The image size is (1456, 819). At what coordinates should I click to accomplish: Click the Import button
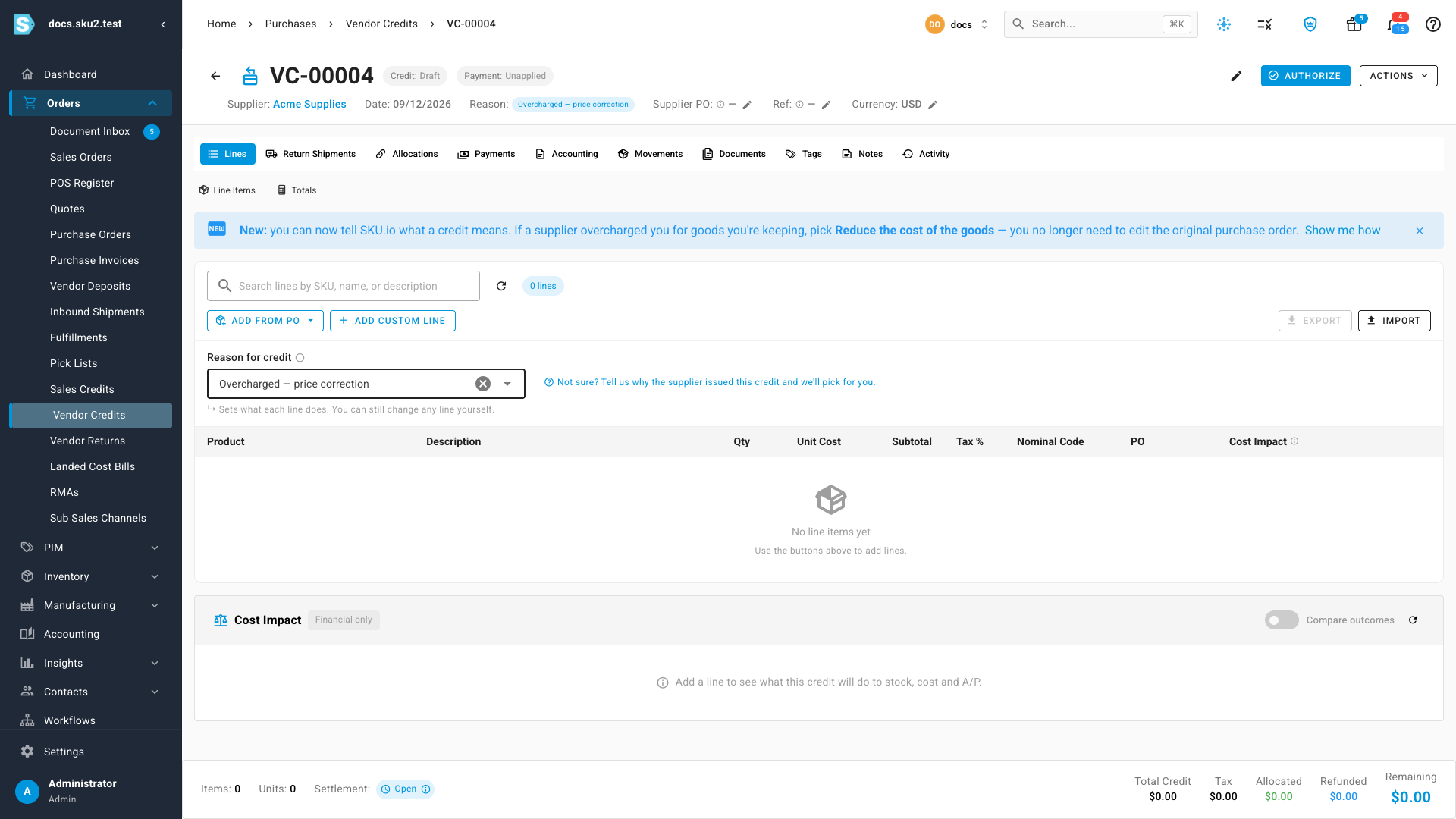pyautogui.click(x=1394, y=321)
